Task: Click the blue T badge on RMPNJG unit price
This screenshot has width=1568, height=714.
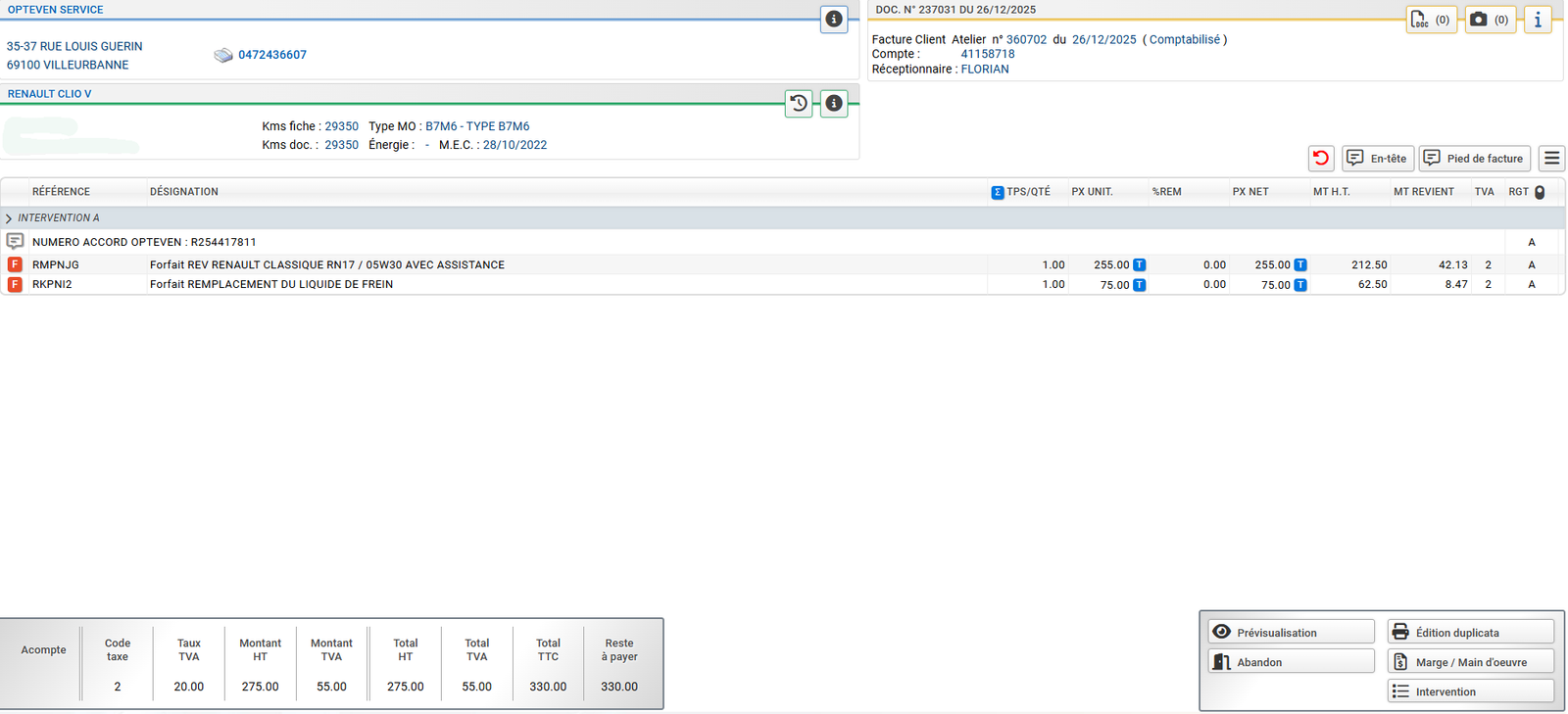Action: point(1139,264)
